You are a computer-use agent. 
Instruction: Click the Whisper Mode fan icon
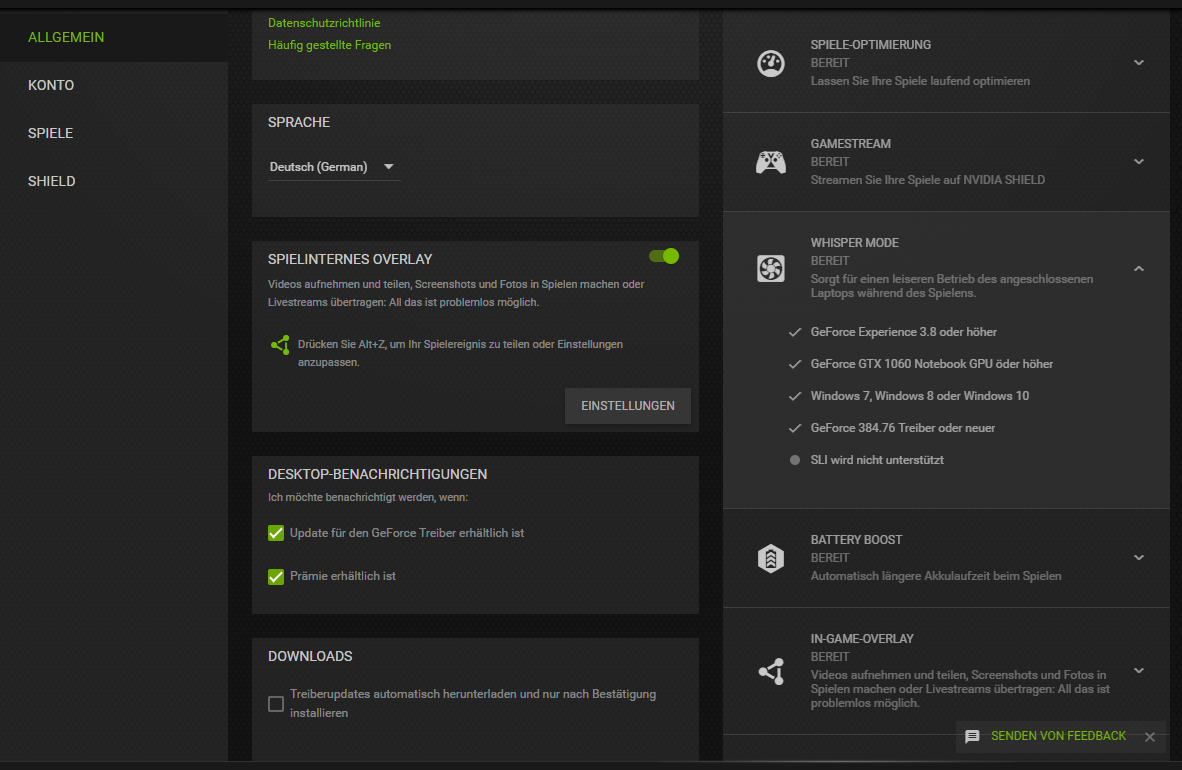(770, 268)
